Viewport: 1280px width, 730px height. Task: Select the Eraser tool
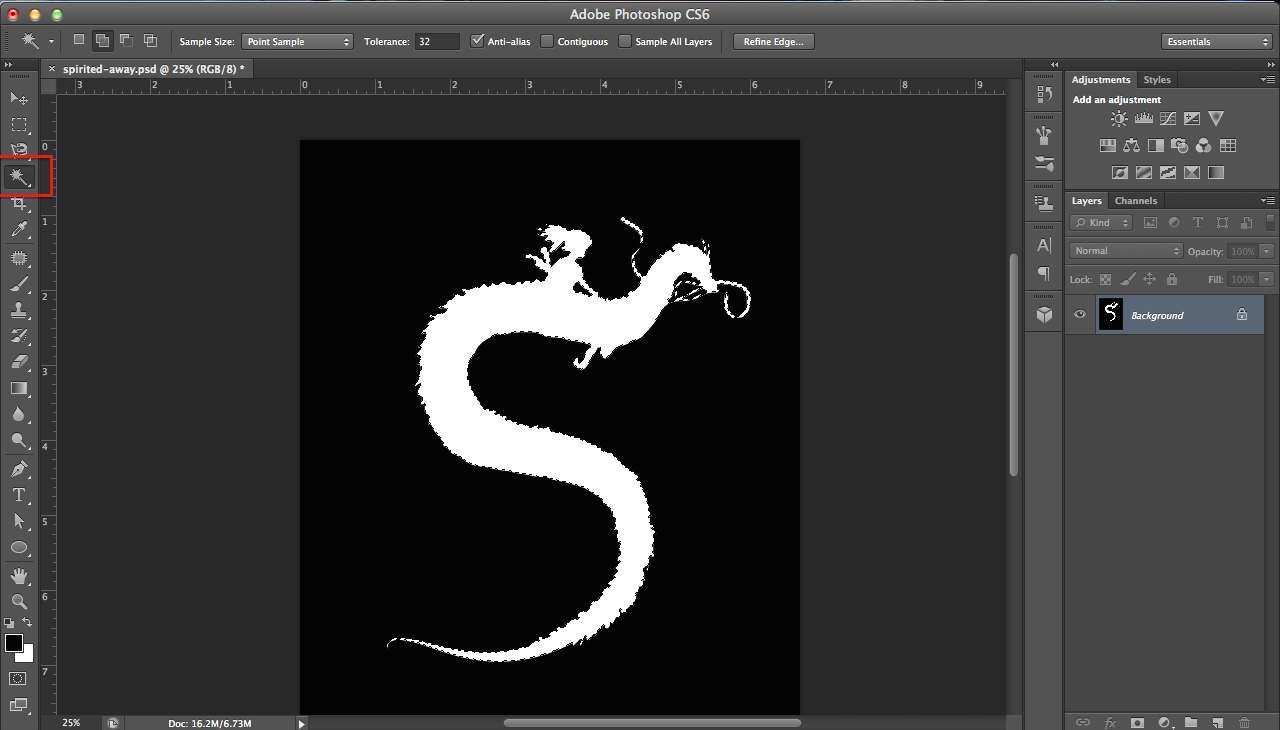pos(19,363)
